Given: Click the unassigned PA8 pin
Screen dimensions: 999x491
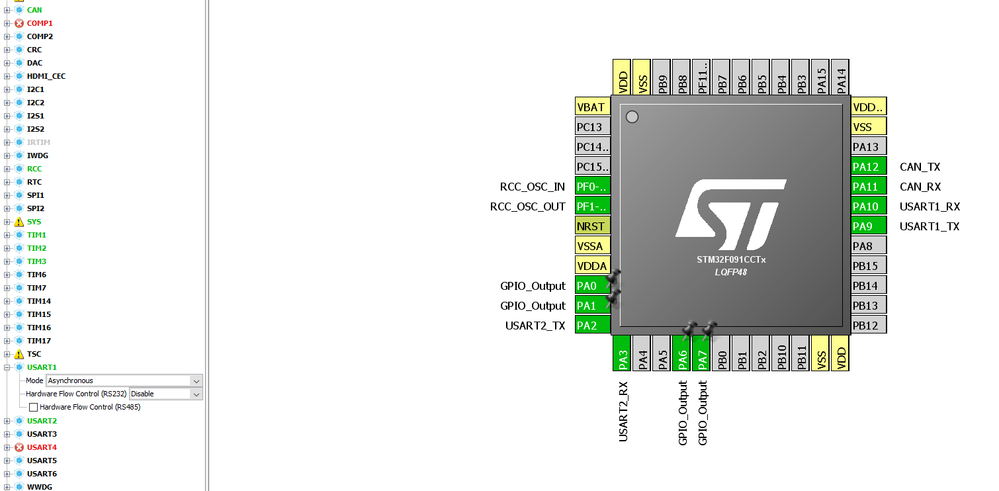Looking at the screenshot, I should 869,246.
